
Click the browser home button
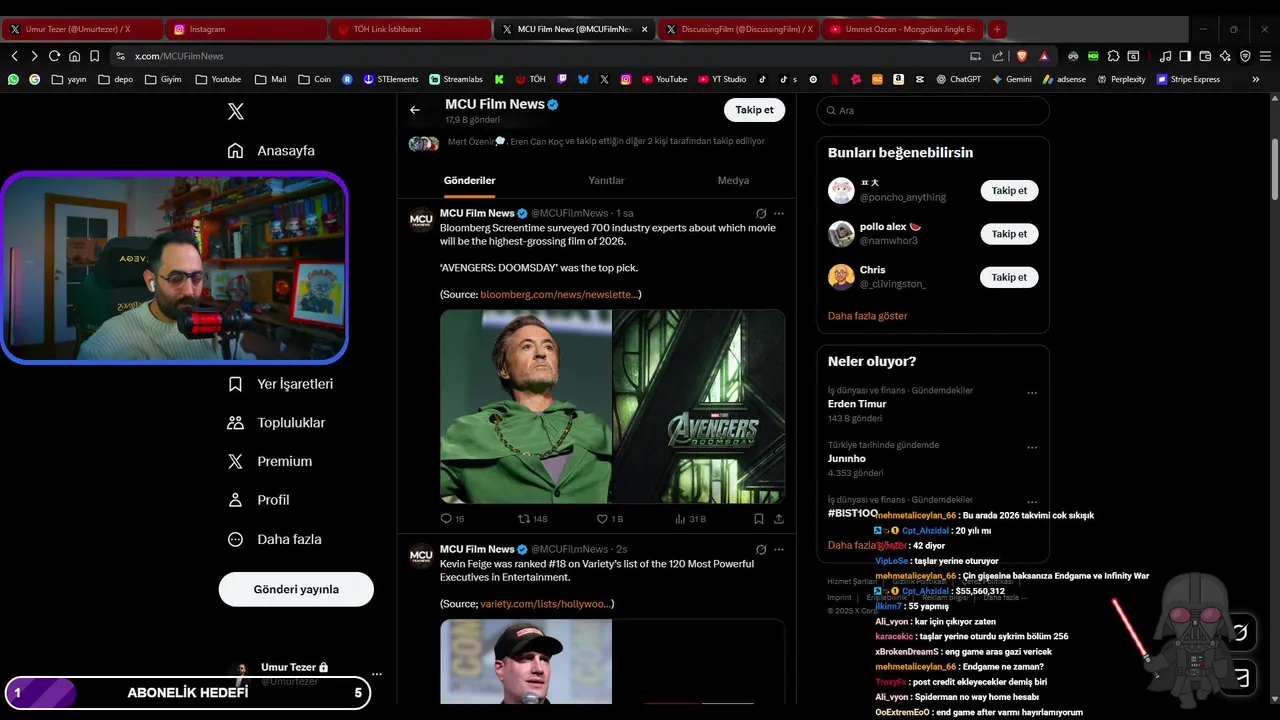74,56
